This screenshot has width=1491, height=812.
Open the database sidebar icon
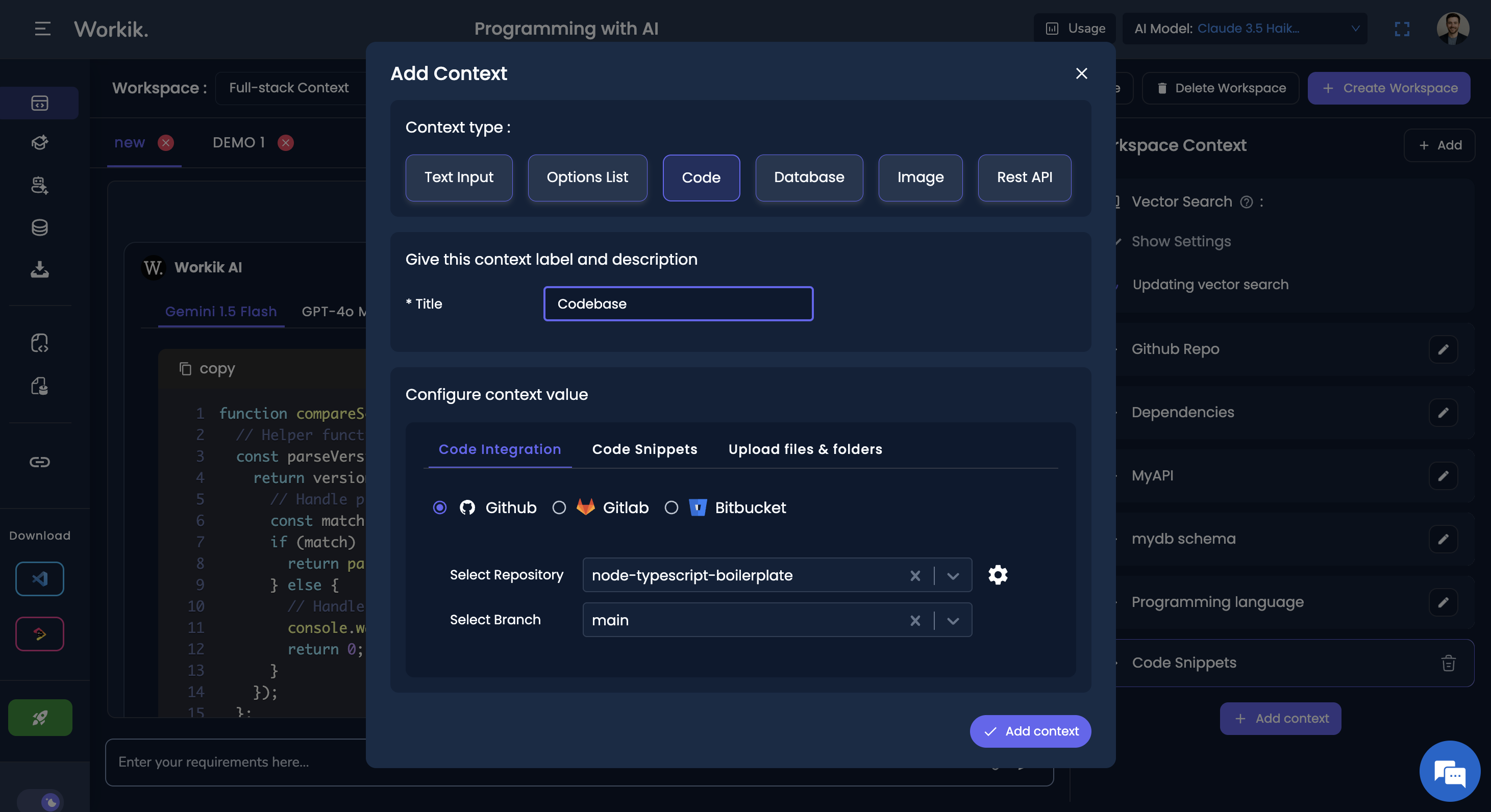pyautogui.click(x=39, y=227)
